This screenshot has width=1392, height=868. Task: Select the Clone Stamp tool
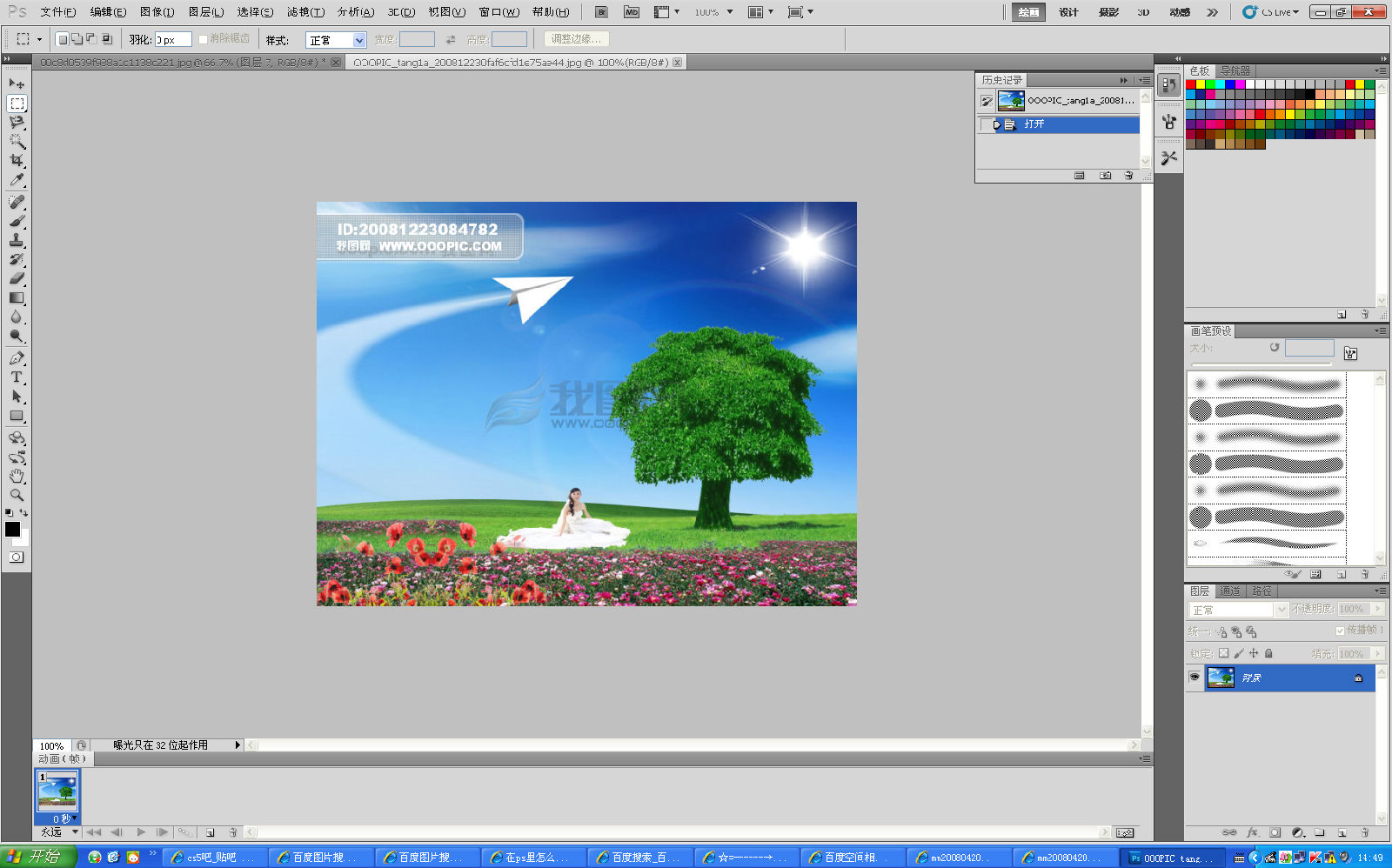tap(17, 240)
